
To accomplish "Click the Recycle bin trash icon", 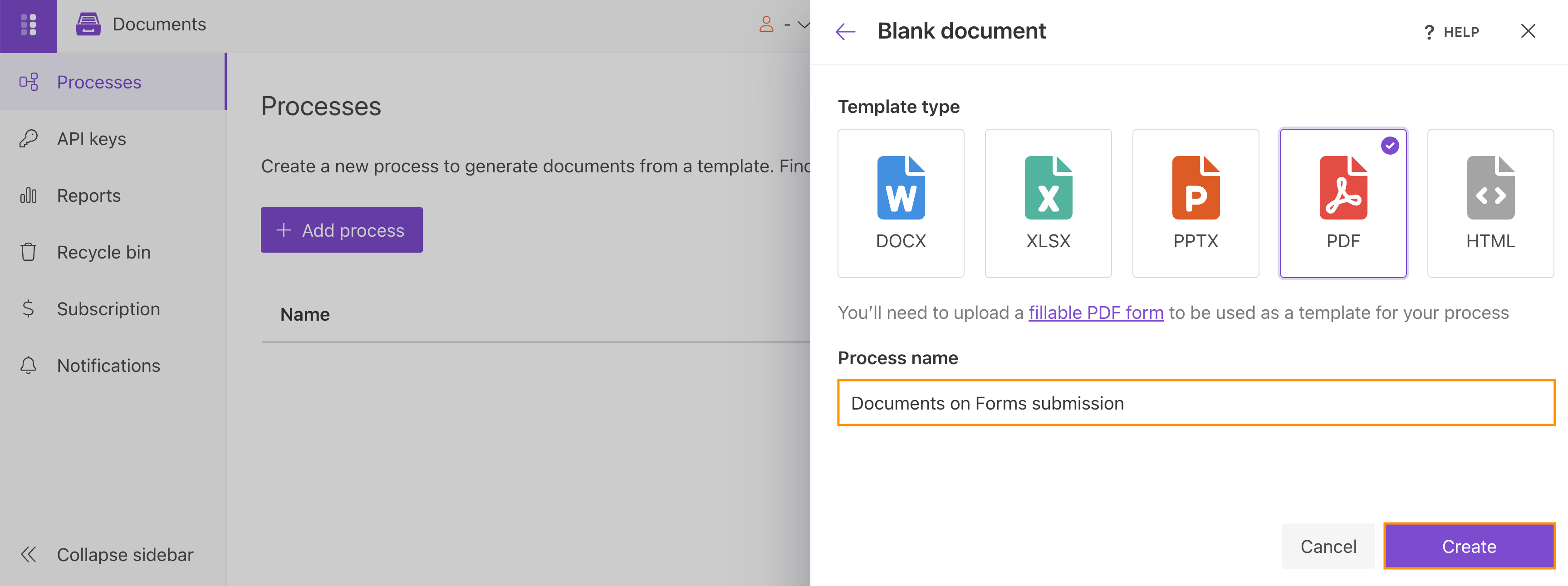I will [x=29, y=252].
